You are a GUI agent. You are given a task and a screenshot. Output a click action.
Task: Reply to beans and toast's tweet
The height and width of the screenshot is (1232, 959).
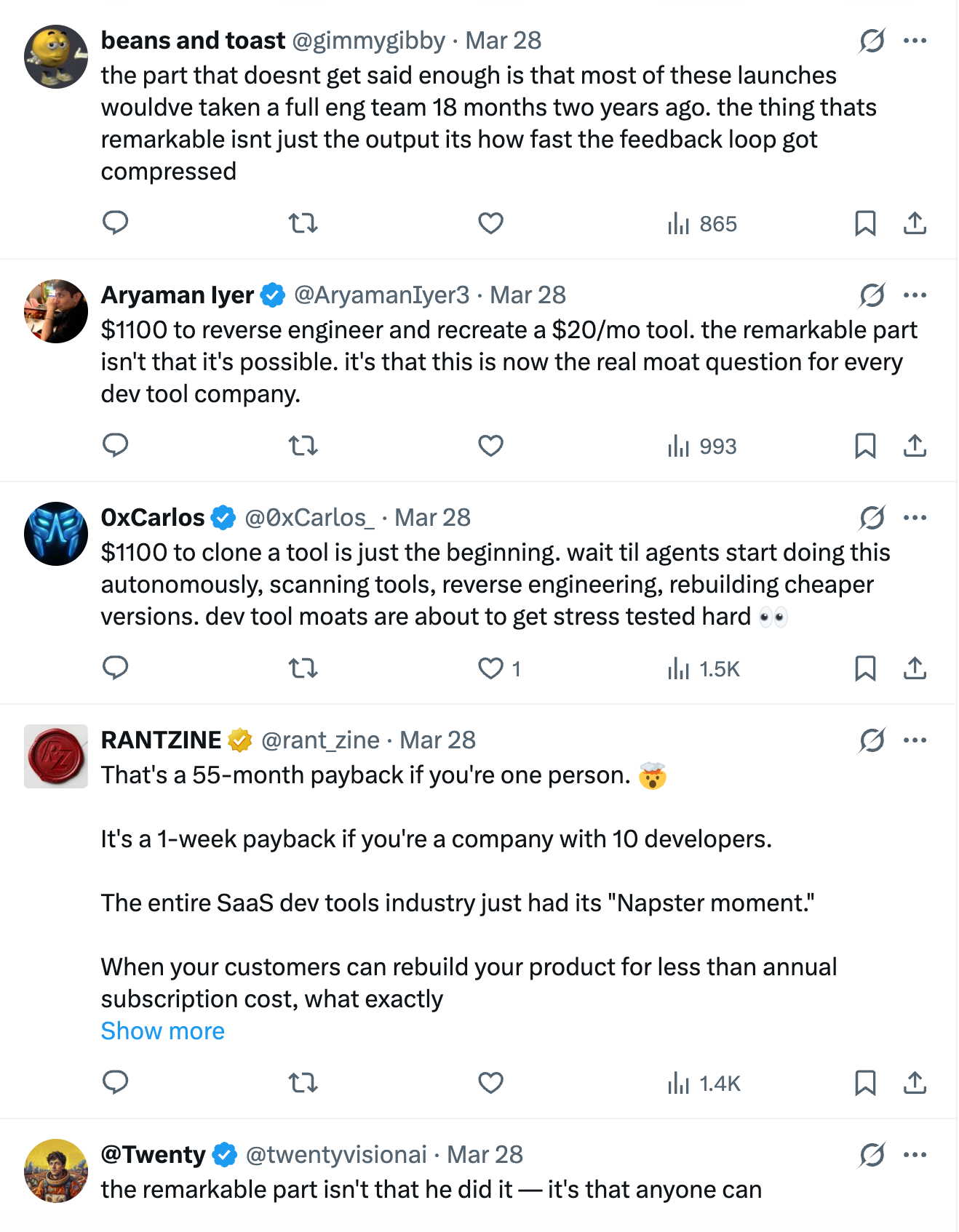(x=115, y=223)
